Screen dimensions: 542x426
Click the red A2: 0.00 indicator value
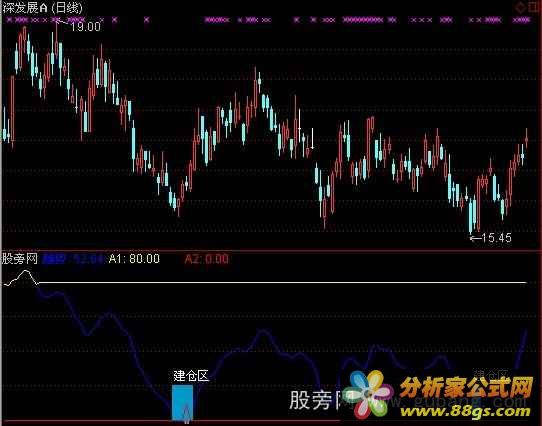(206, 259)
